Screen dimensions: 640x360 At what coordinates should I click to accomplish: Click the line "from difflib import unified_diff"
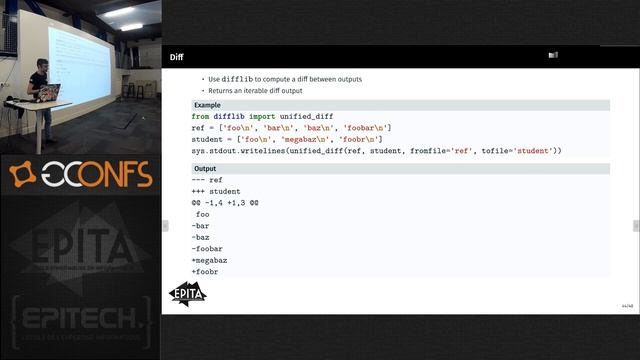[262, 117]
